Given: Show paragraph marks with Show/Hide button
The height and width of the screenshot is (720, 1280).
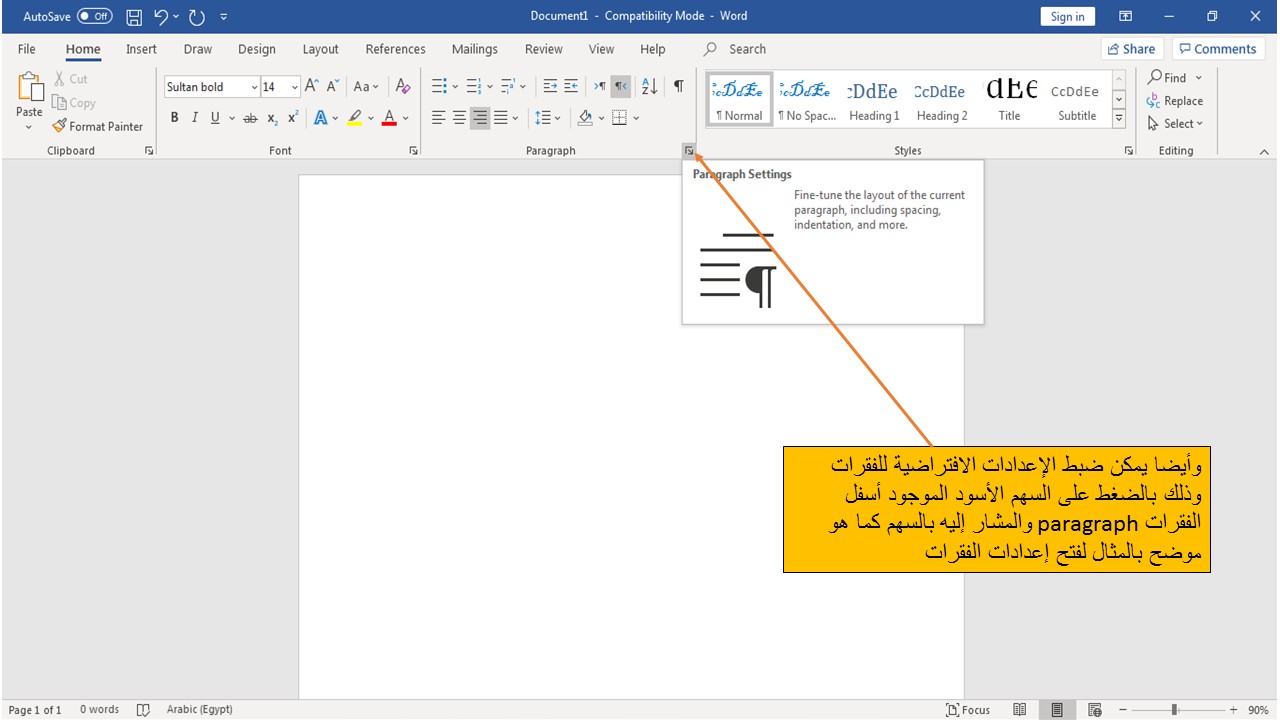Looking at the screenshot, I should pos(678,86).
